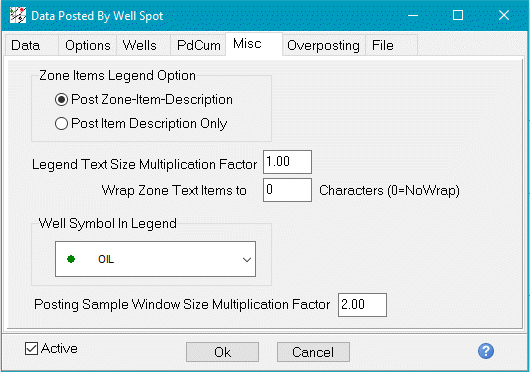Click the Wrap Zone Text Items characters field
This screenshot has width=530, height=372.
click(287, 190)
